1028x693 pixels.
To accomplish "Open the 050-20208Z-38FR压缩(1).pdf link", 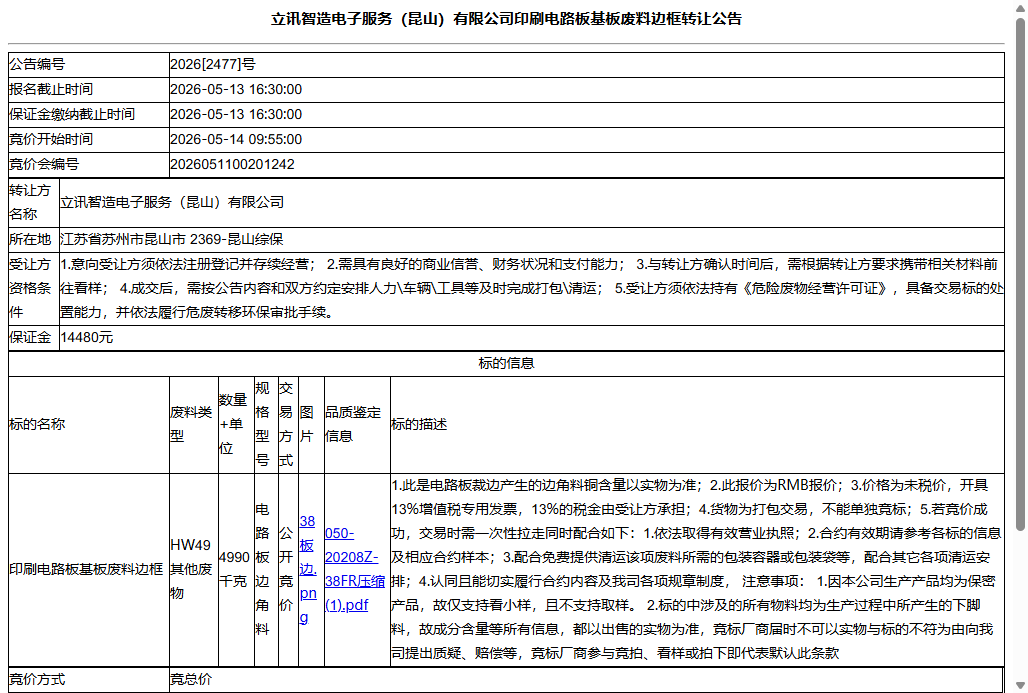I will (x=355, y=569).
